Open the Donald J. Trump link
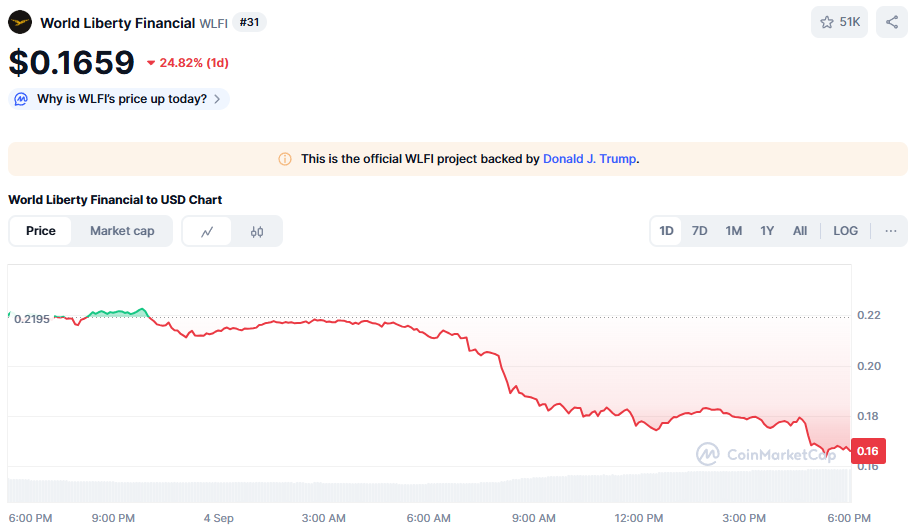 coord(589,159)
